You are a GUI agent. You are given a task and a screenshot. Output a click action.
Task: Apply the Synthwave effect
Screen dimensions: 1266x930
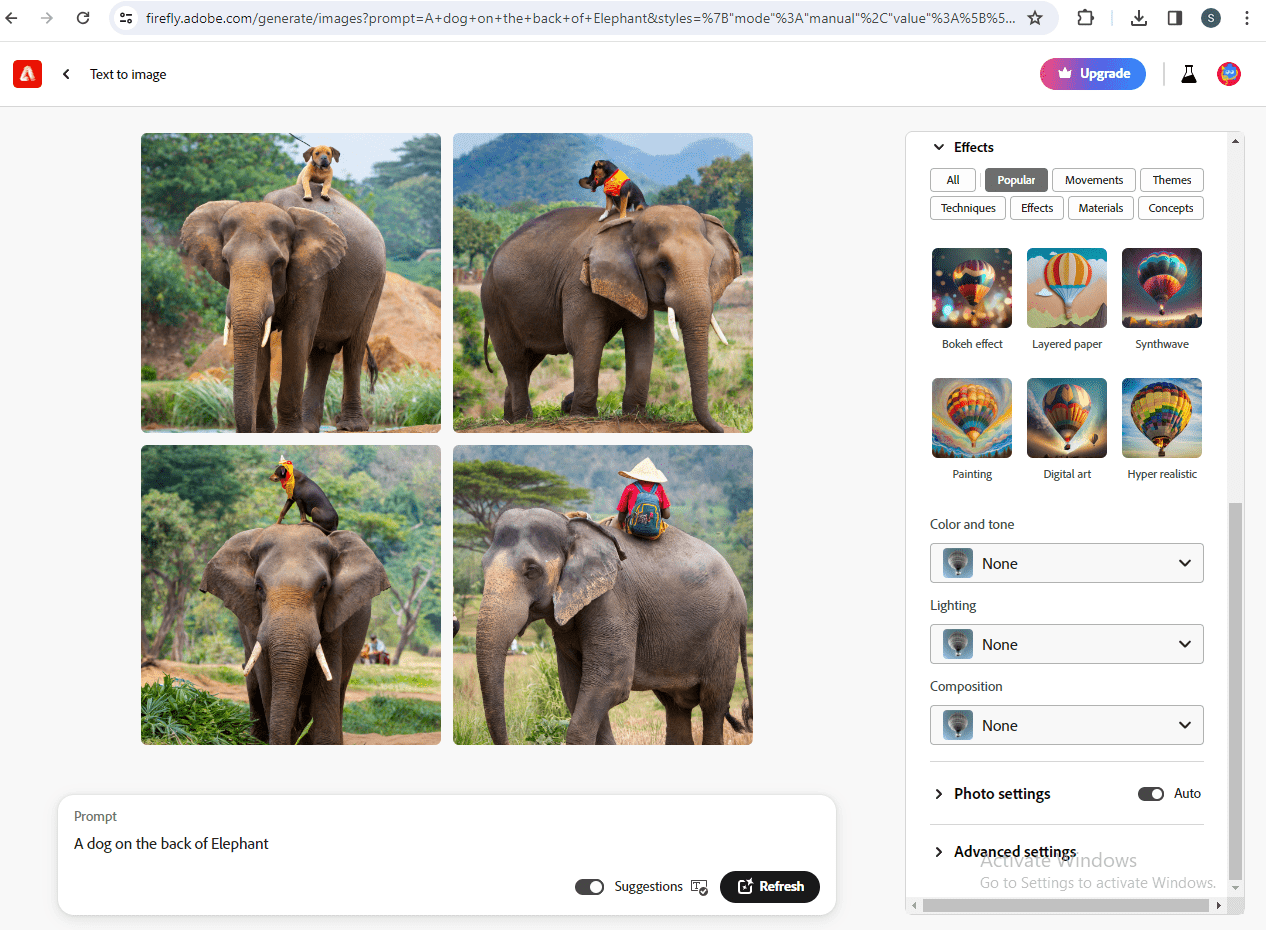coord(1162,288)
